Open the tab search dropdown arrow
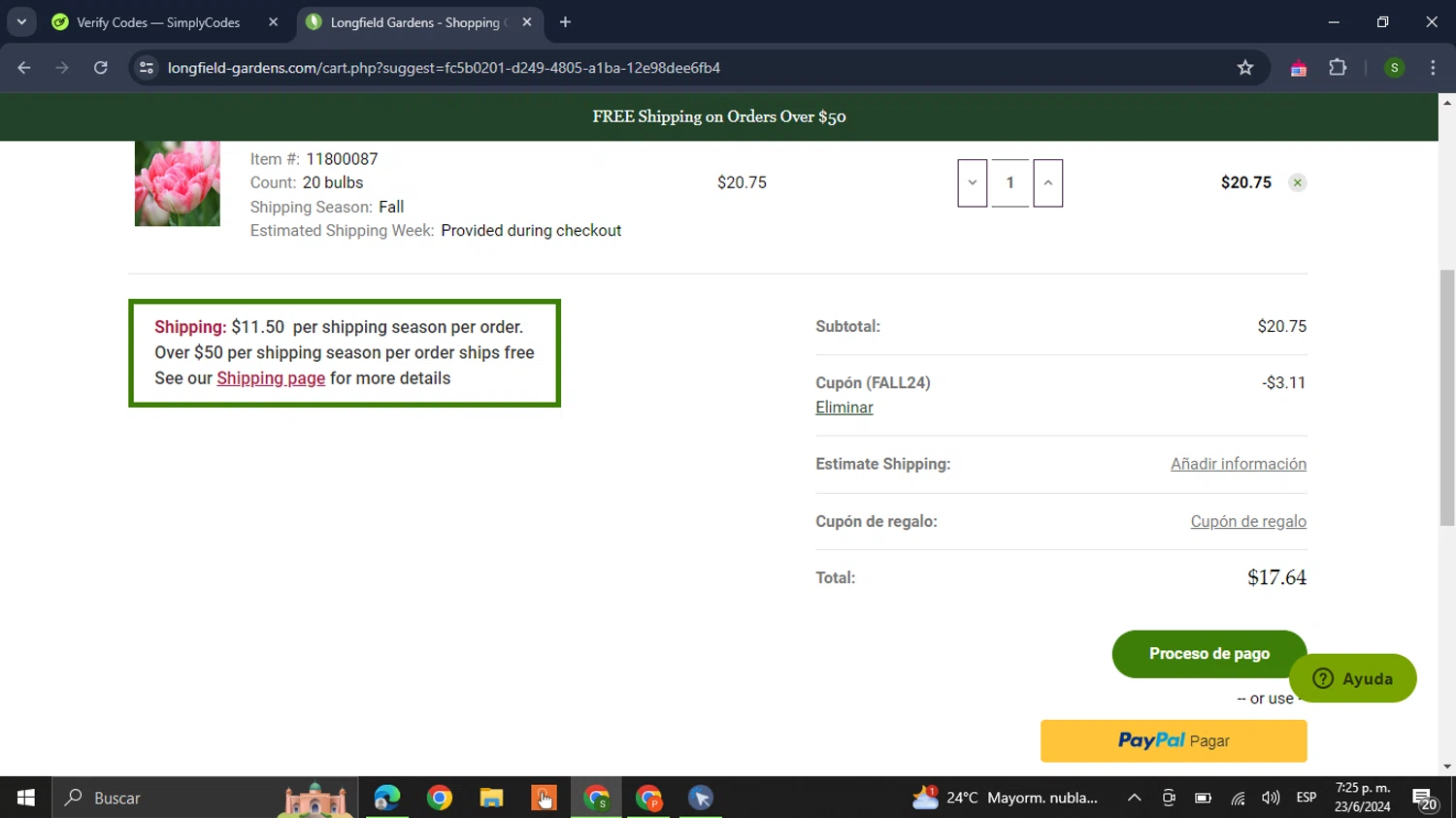 coord(21,21)
